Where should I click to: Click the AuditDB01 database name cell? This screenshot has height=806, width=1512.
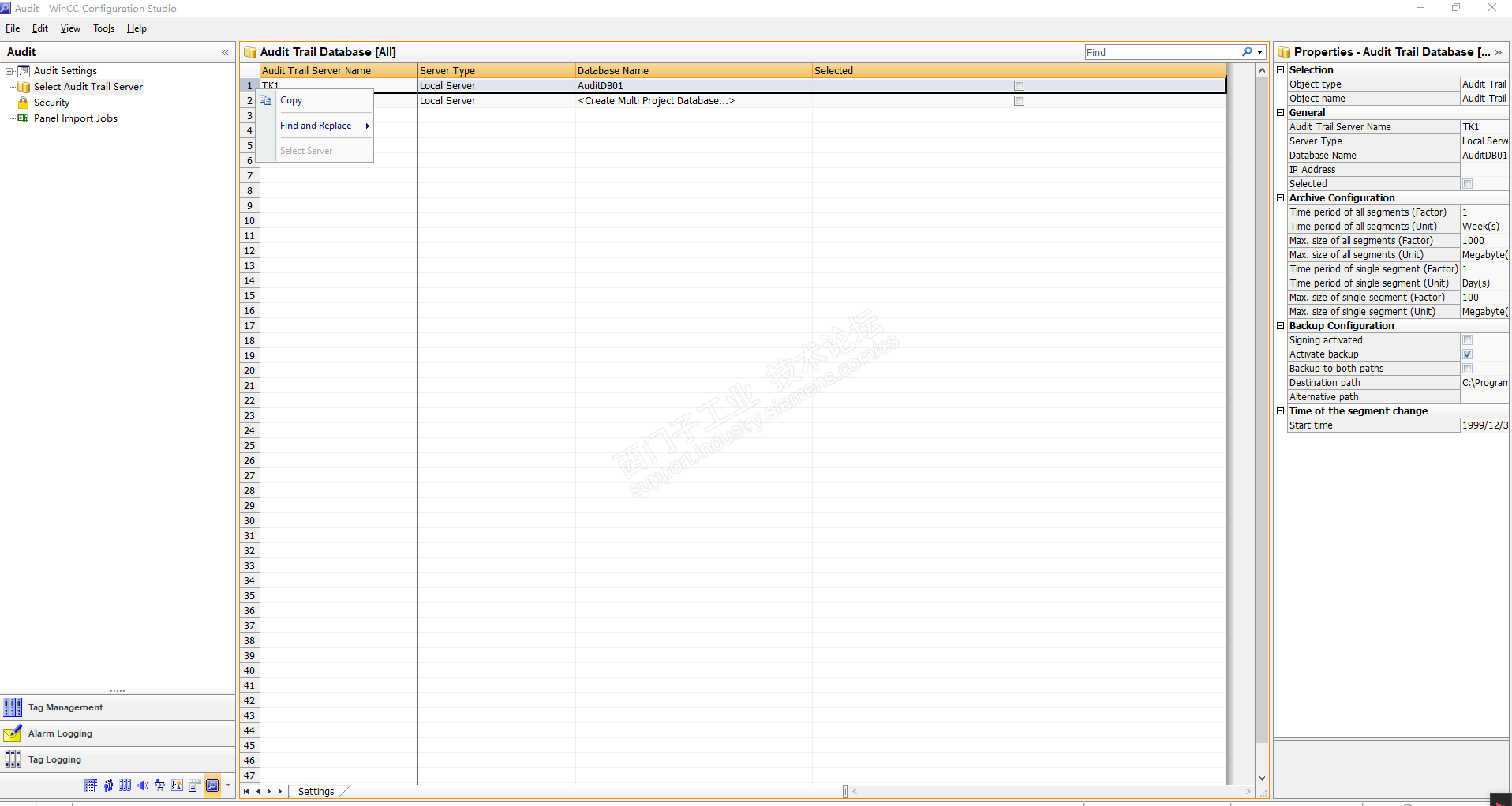[x=694, y=85]
